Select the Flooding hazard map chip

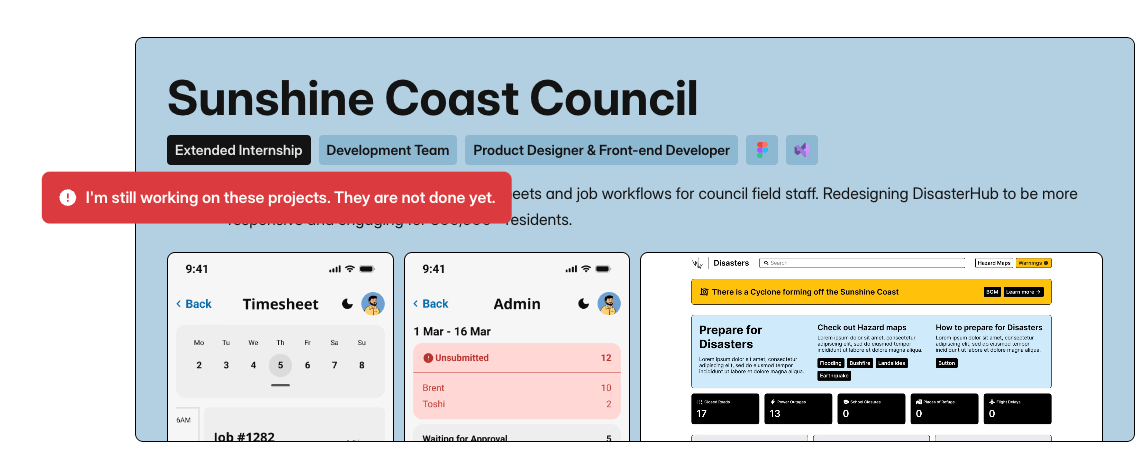[x=830, y=363]
